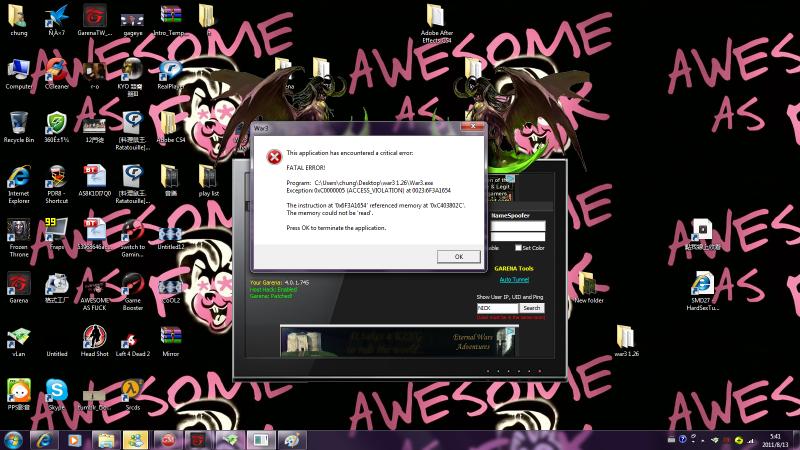Open the chung user folder
Viewport: 800px width, 450px height.
tap(18, 20)
